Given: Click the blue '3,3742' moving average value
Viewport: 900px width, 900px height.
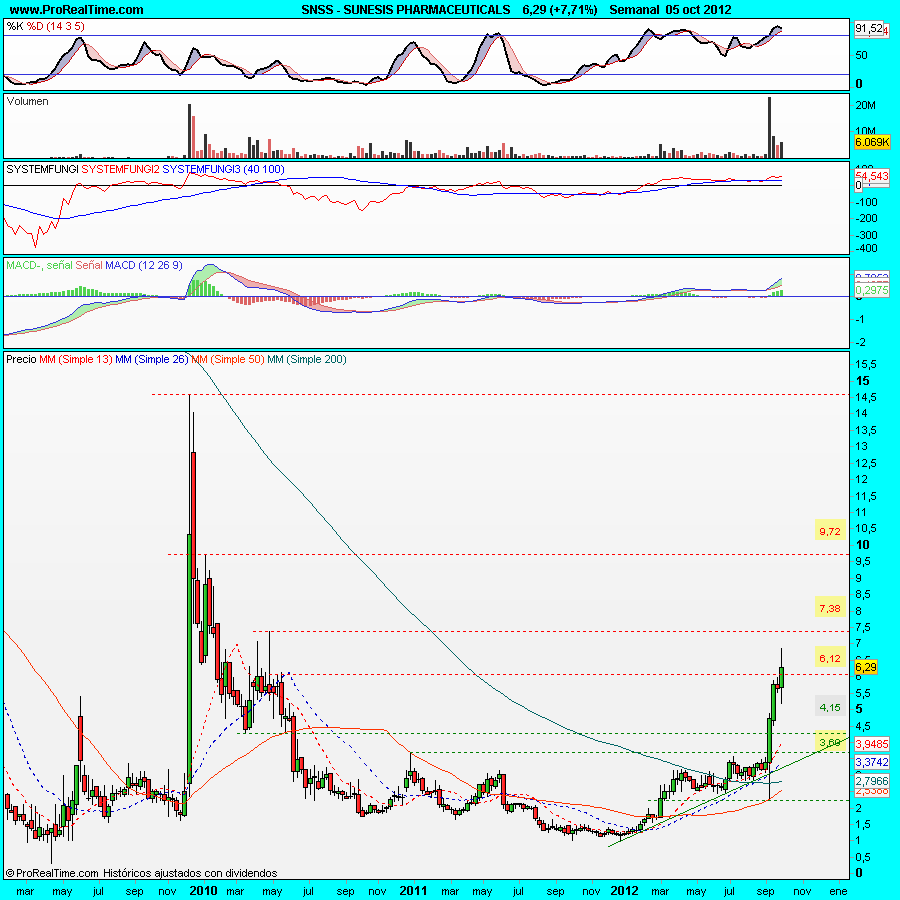Looking at the screenshot, I should click(x=872, y=762).
